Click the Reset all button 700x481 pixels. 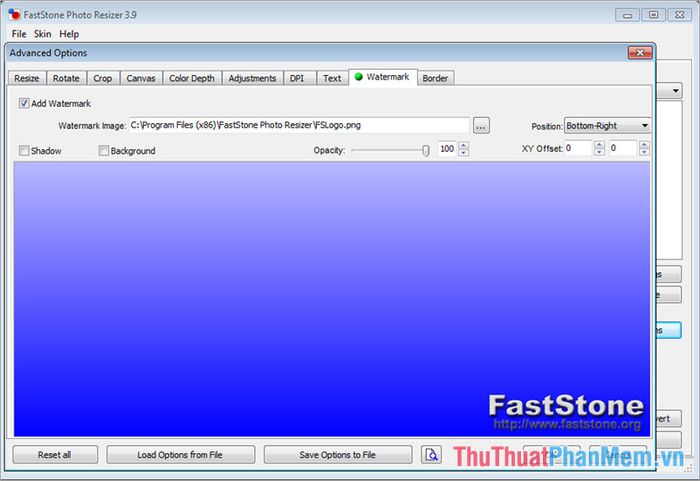54,455
